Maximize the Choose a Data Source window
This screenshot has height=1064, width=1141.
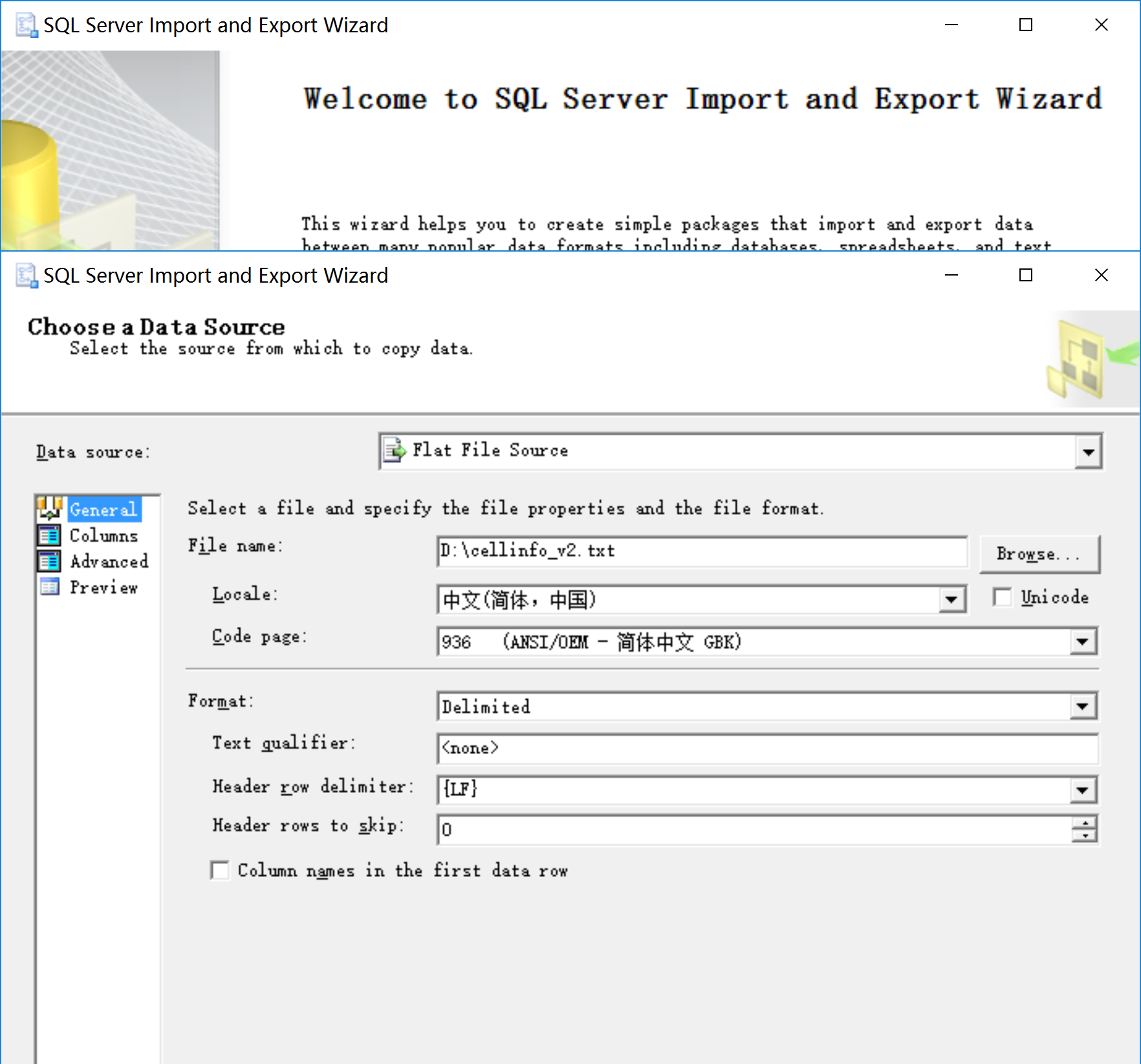tap(1026, 276)
